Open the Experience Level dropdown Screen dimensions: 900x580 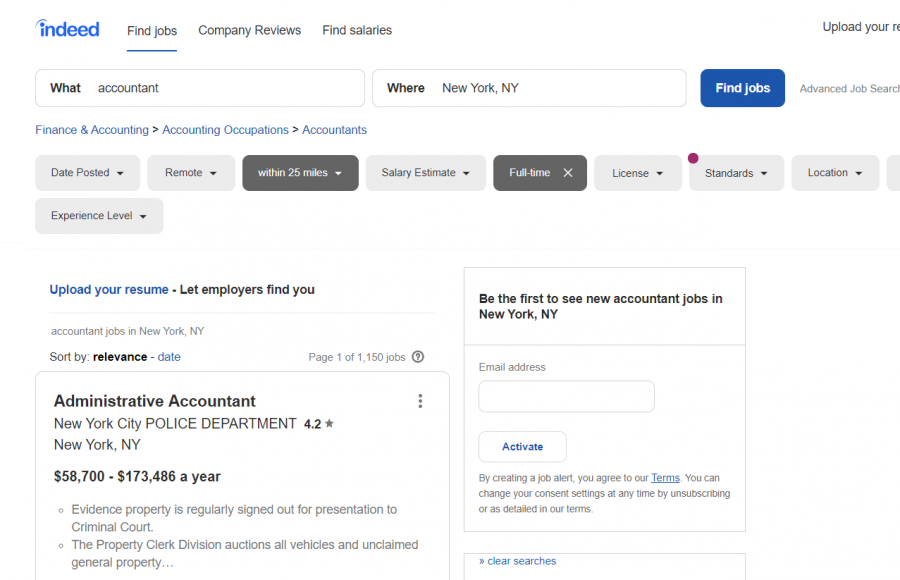pyautogui.click(x=98, y=215)
